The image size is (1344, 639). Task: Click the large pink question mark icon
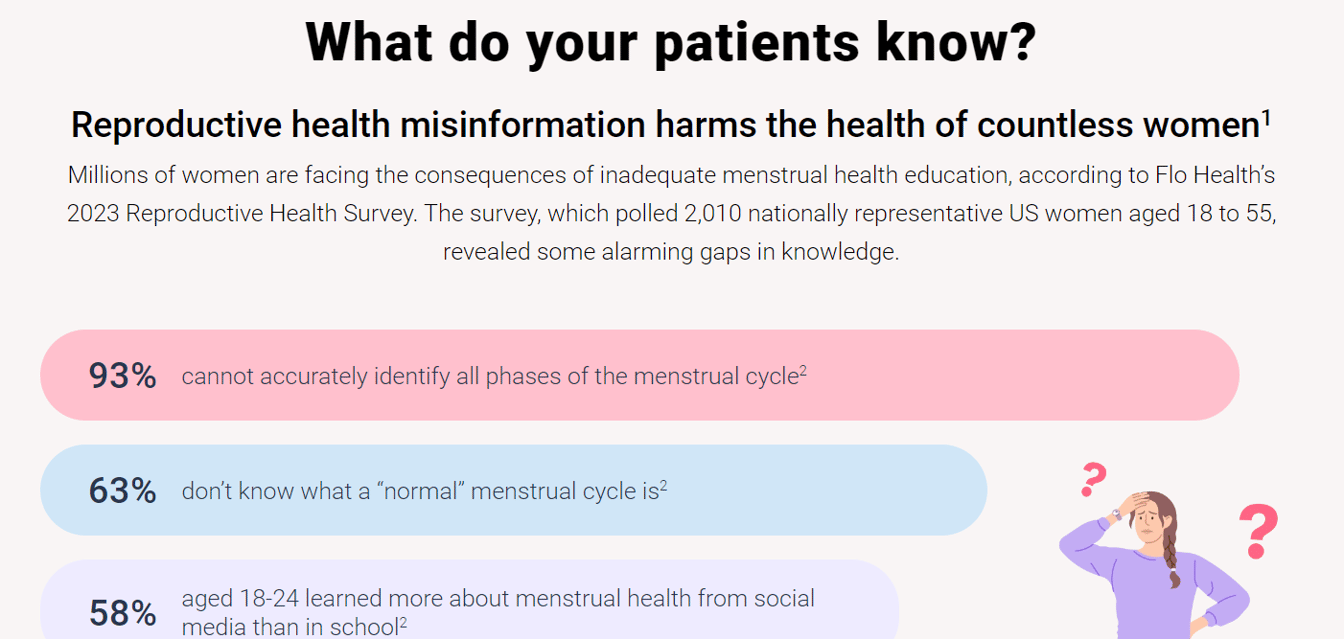point(1259,532)
